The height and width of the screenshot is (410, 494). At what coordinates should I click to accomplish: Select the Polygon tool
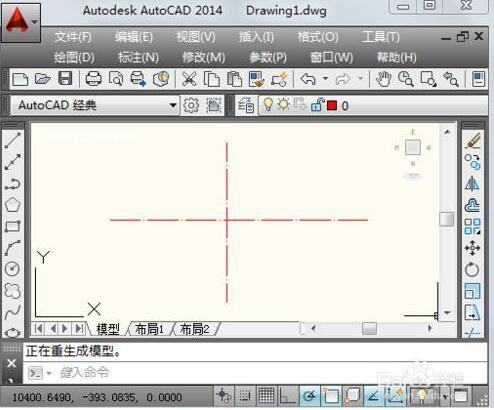(13, 205)
